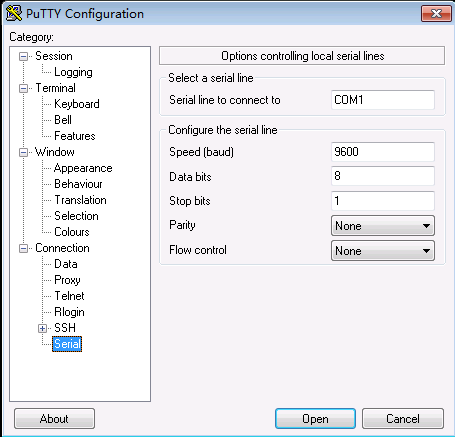Image resolution: width=455 pixels, height=437 pixels.
Task: Select the Bell category
Action: pyautogui.click(x=63, y=120)
